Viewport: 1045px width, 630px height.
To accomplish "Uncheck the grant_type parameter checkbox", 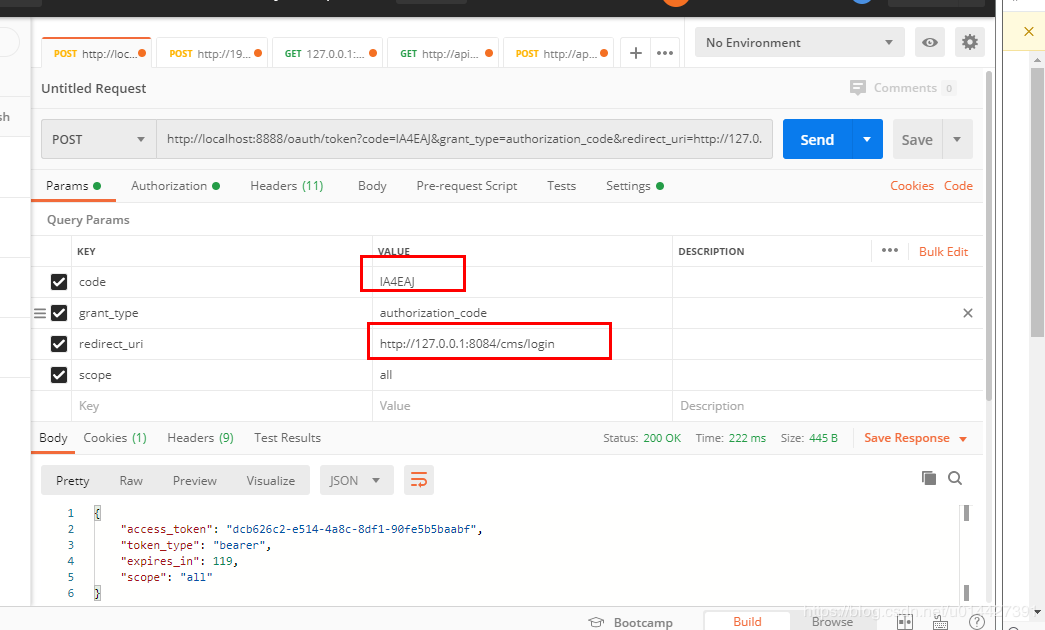I will [x=59, y=313].
